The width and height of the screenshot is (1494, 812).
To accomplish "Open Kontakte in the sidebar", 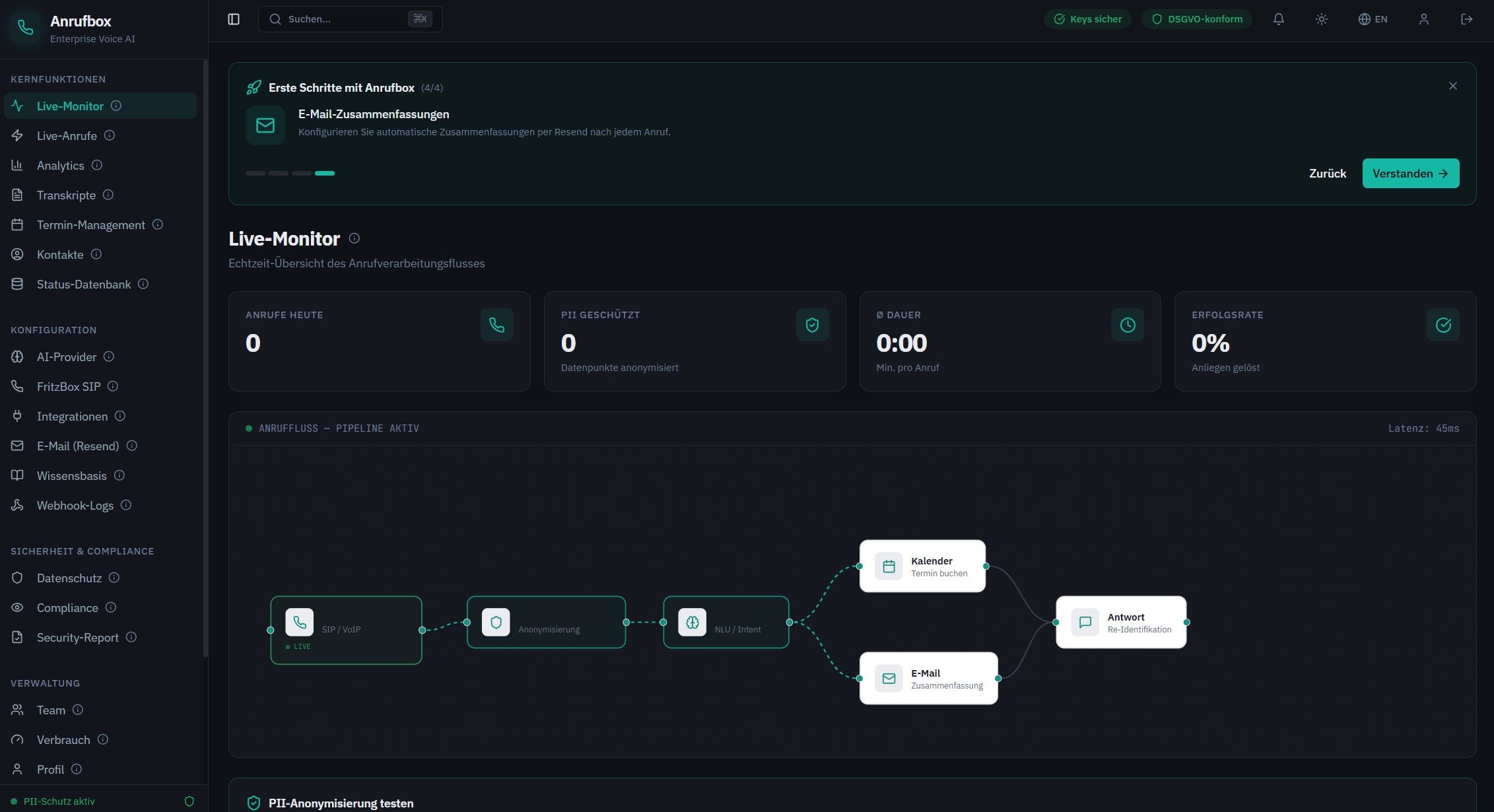I will pyautogui.click(x=100, y=254).
